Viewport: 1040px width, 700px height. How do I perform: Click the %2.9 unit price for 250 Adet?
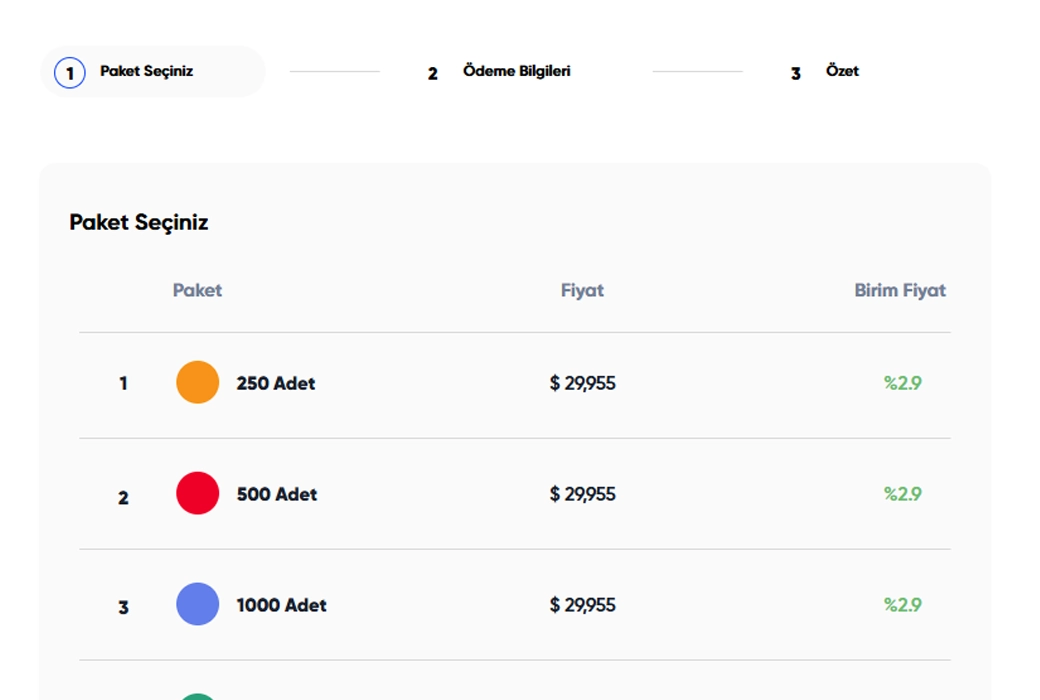point(902,383)
